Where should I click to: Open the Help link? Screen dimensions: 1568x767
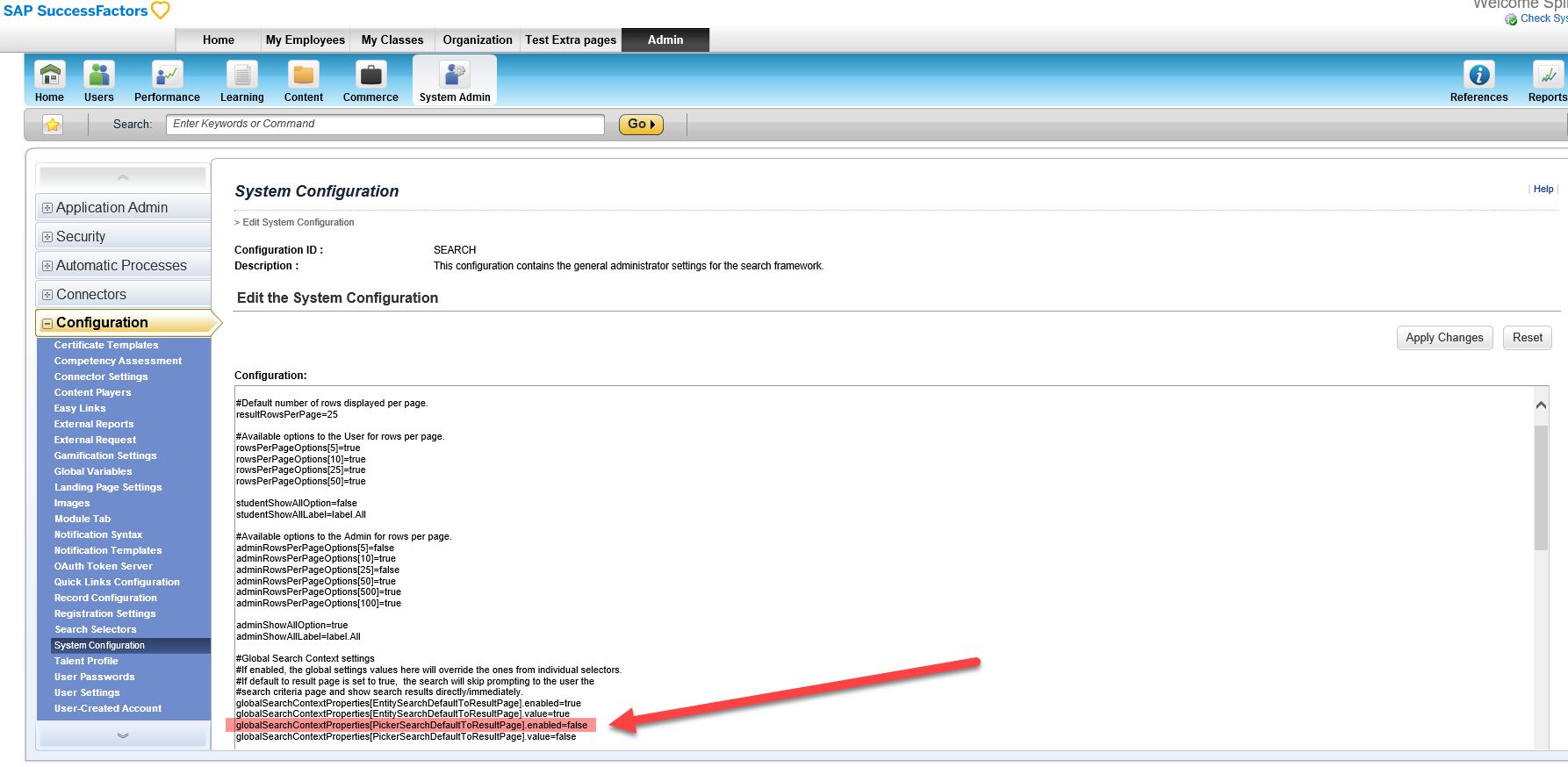(x=1543, y=189)
